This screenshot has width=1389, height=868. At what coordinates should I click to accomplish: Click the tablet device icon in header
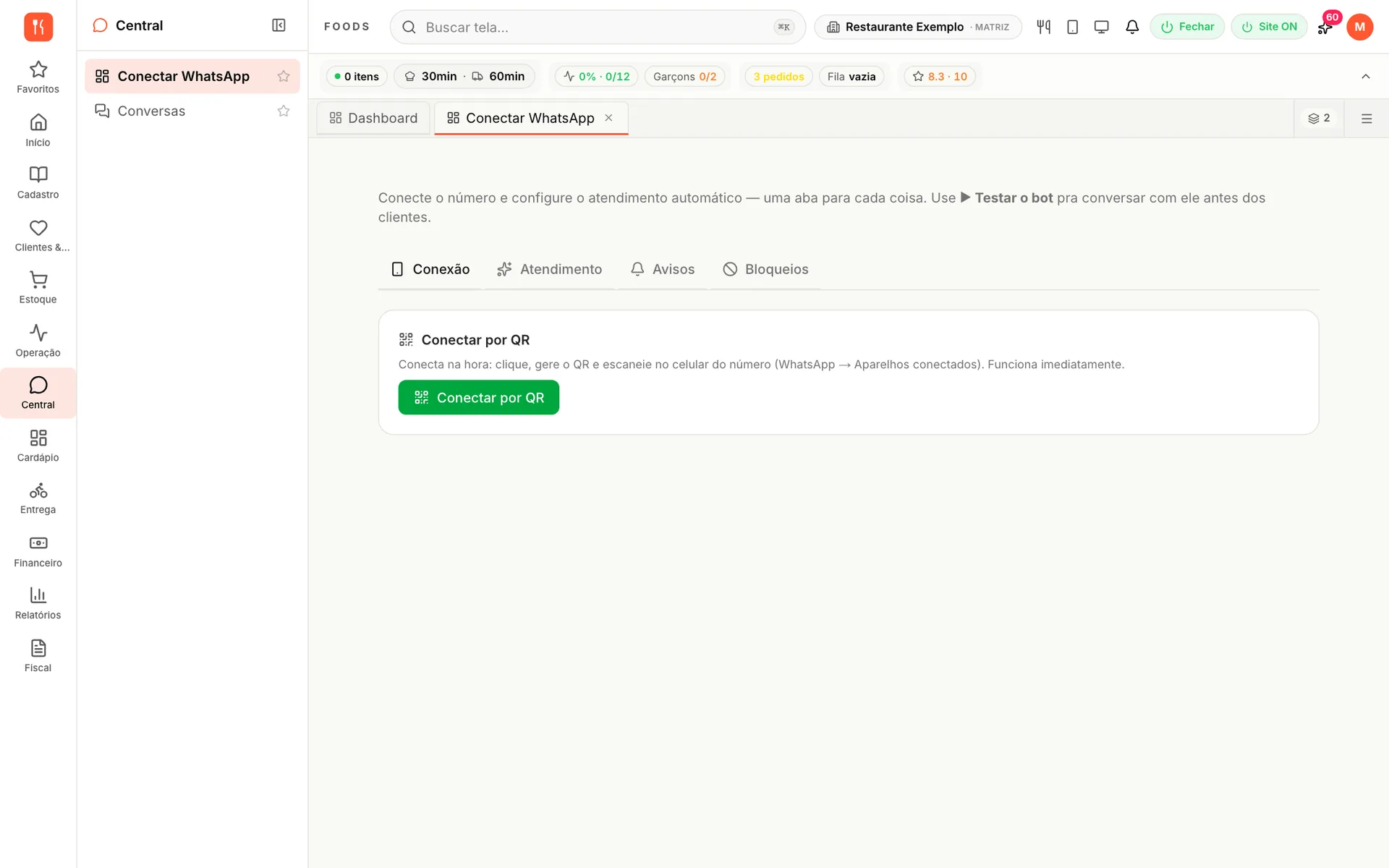coord(1072,27)
